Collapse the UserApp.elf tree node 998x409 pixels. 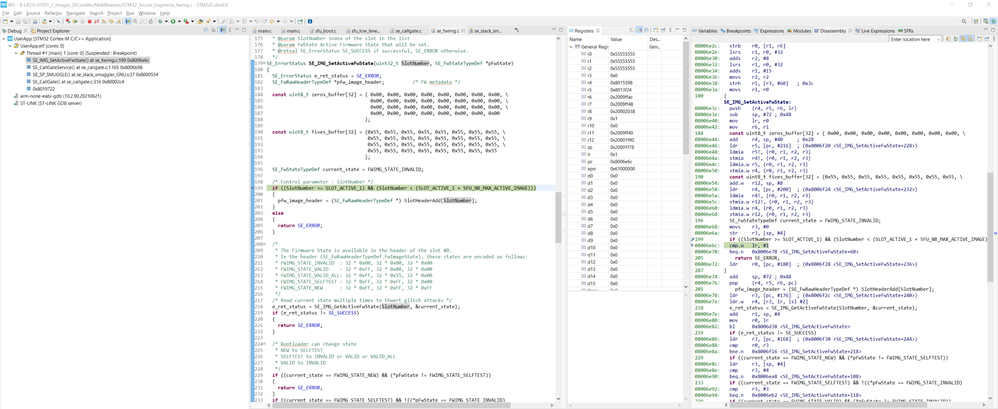[x=10, y=46]
